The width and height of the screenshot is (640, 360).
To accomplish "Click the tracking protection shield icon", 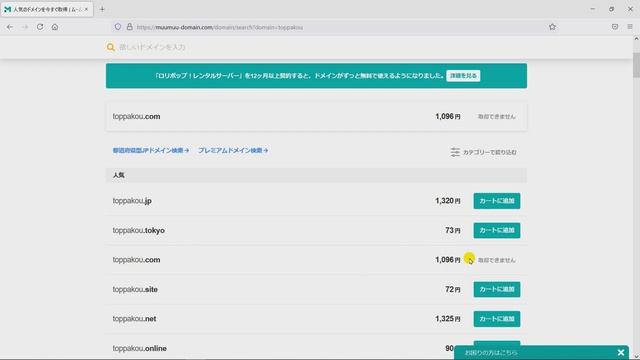I will point(118,27).
